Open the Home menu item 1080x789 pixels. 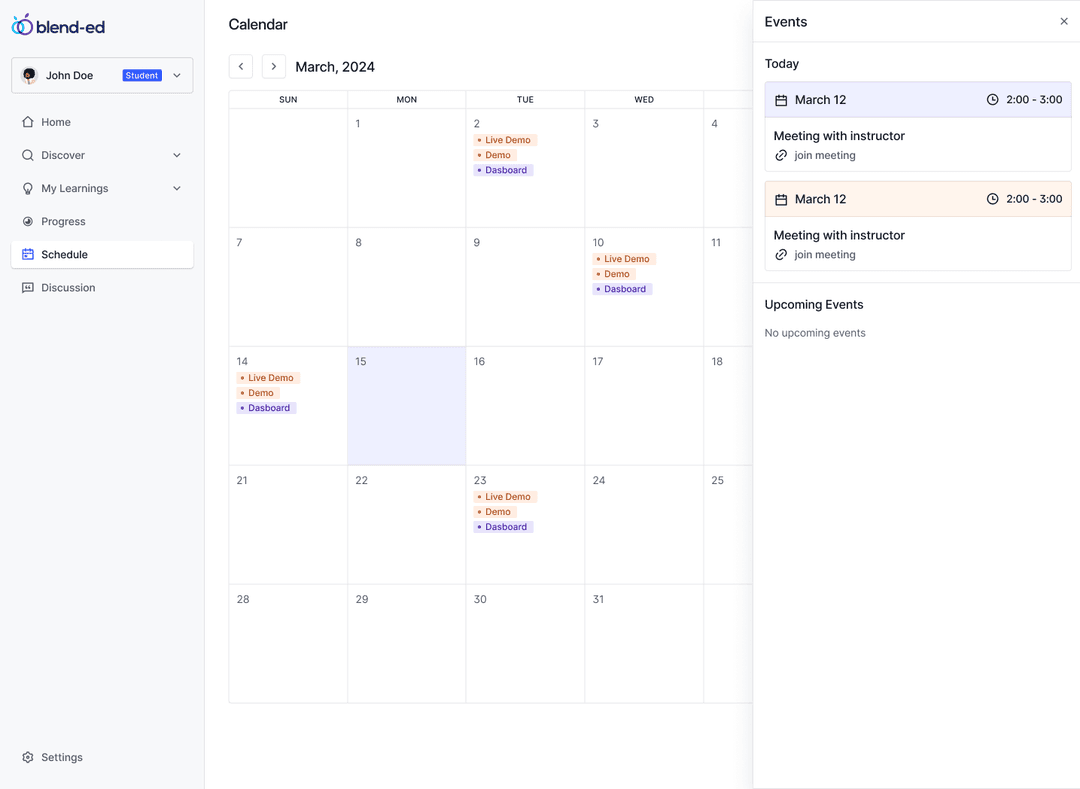tap(102, 122)
